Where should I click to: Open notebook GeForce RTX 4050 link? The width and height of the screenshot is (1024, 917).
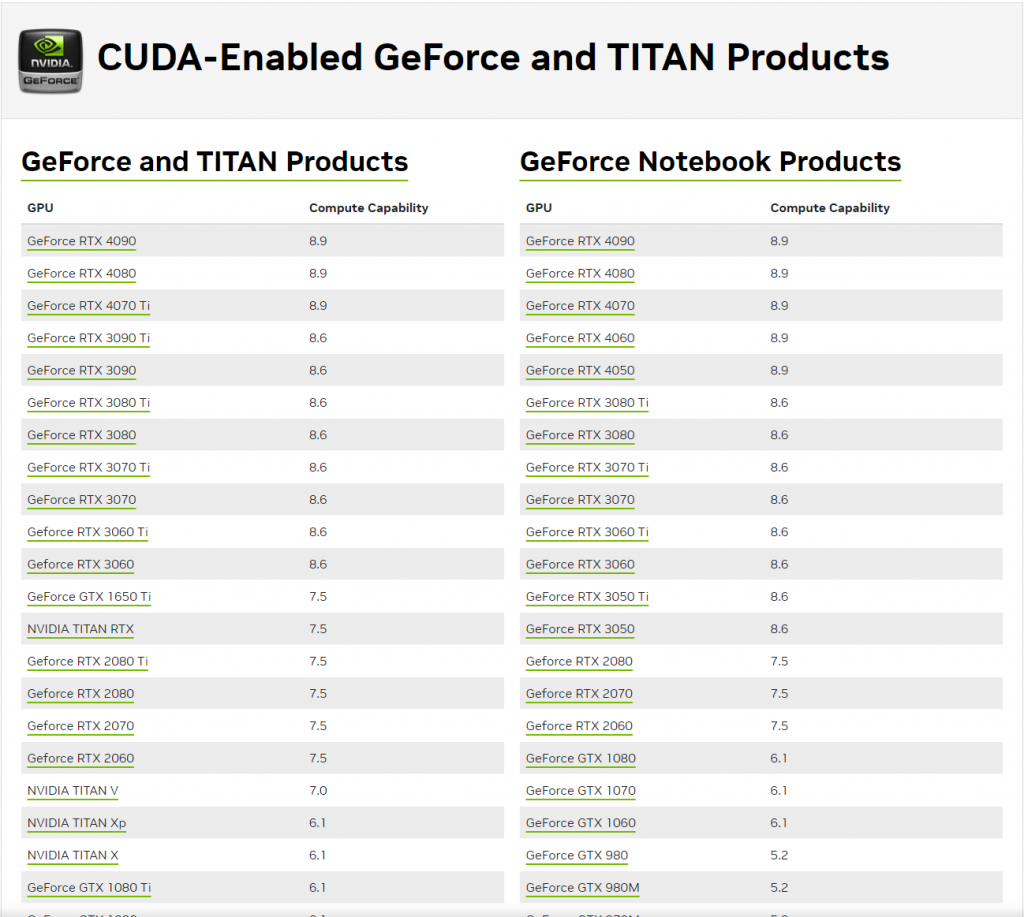[x=580, y=370]
